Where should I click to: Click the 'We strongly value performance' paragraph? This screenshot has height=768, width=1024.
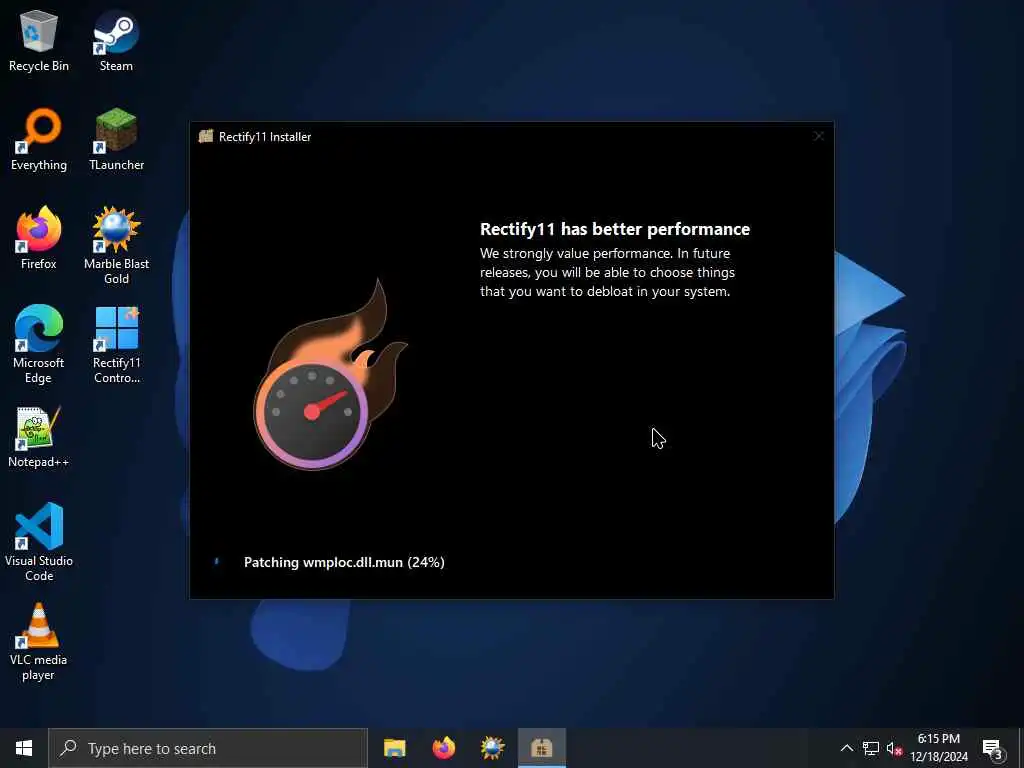coord(607,272)
